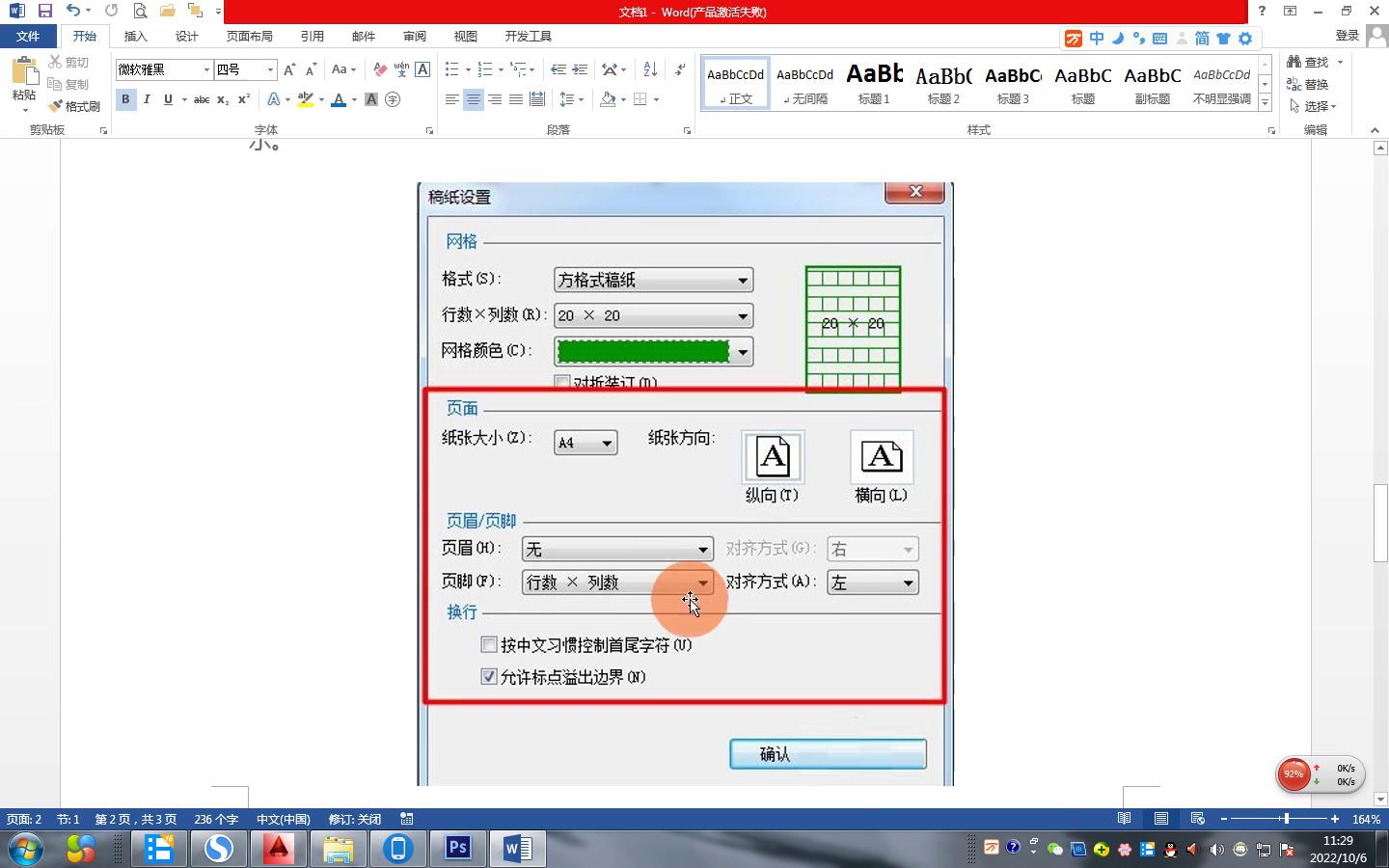This screenshot has width=1389, height=868.
Task: Increase the paragraph indent
Action: (580, 69)
